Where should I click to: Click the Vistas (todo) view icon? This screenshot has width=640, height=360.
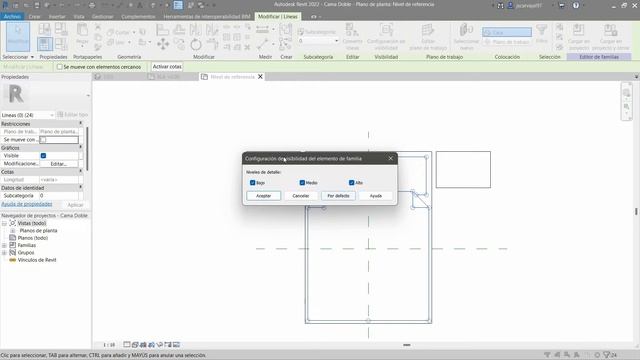(13, 223)
